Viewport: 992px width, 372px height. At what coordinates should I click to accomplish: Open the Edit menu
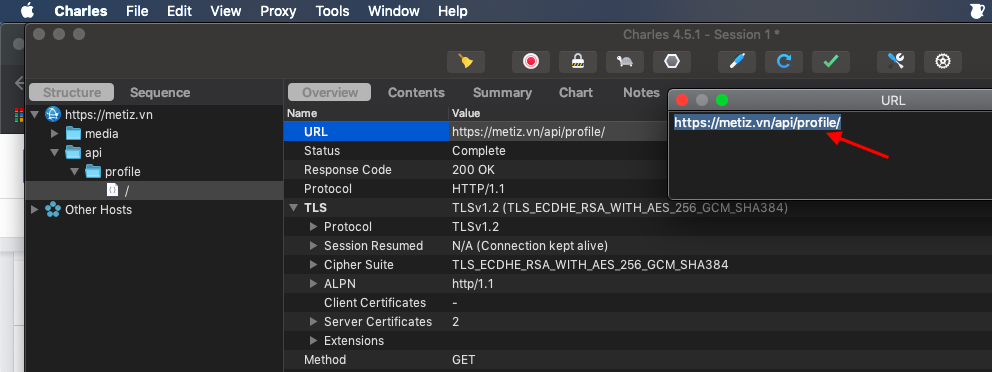coord(180,11)
